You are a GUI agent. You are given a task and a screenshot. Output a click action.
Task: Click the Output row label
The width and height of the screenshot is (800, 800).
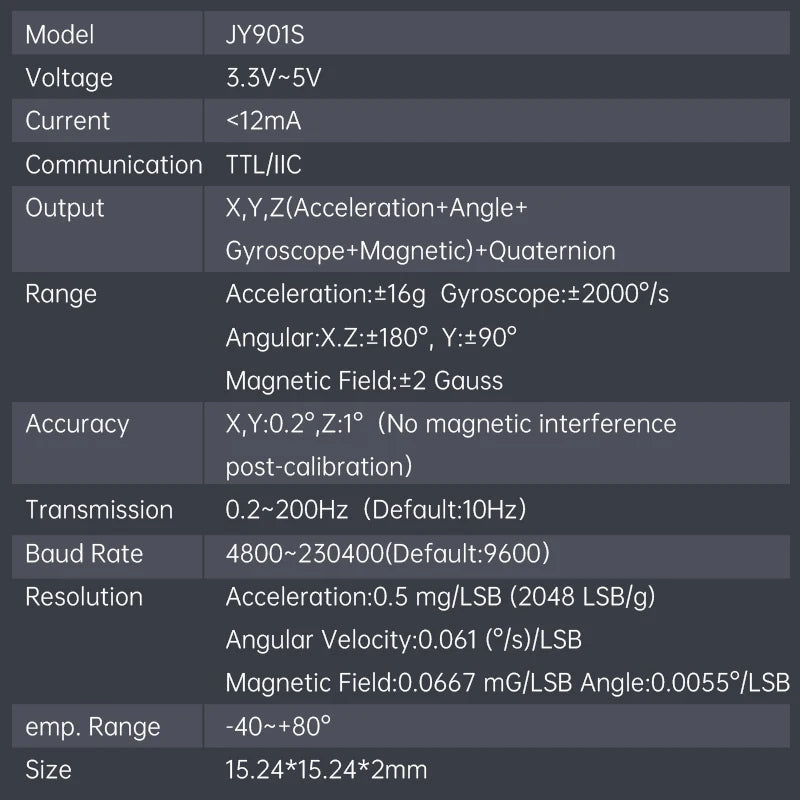point(65,208)
